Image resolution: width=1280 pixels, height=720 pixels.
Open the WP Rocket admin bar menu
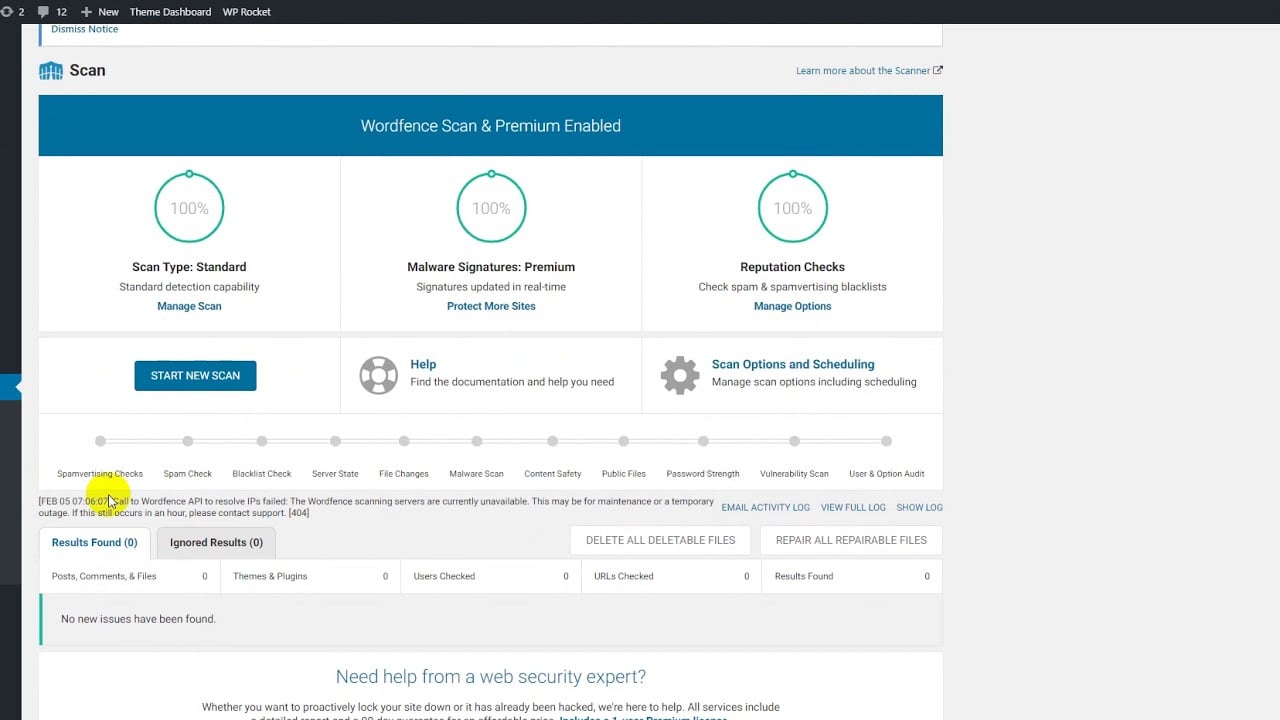[246, 12]
